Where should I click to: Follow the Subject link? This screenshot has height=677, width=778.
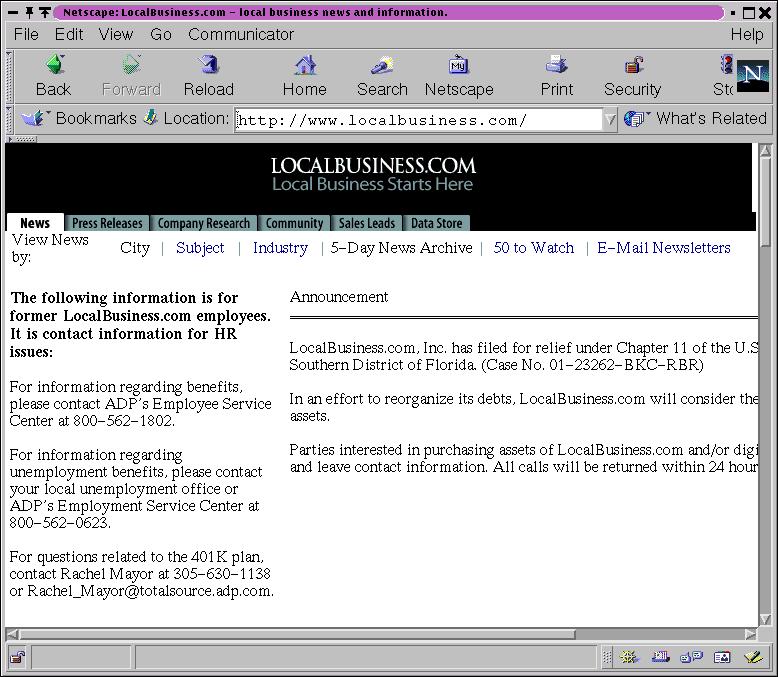[200, 248]
